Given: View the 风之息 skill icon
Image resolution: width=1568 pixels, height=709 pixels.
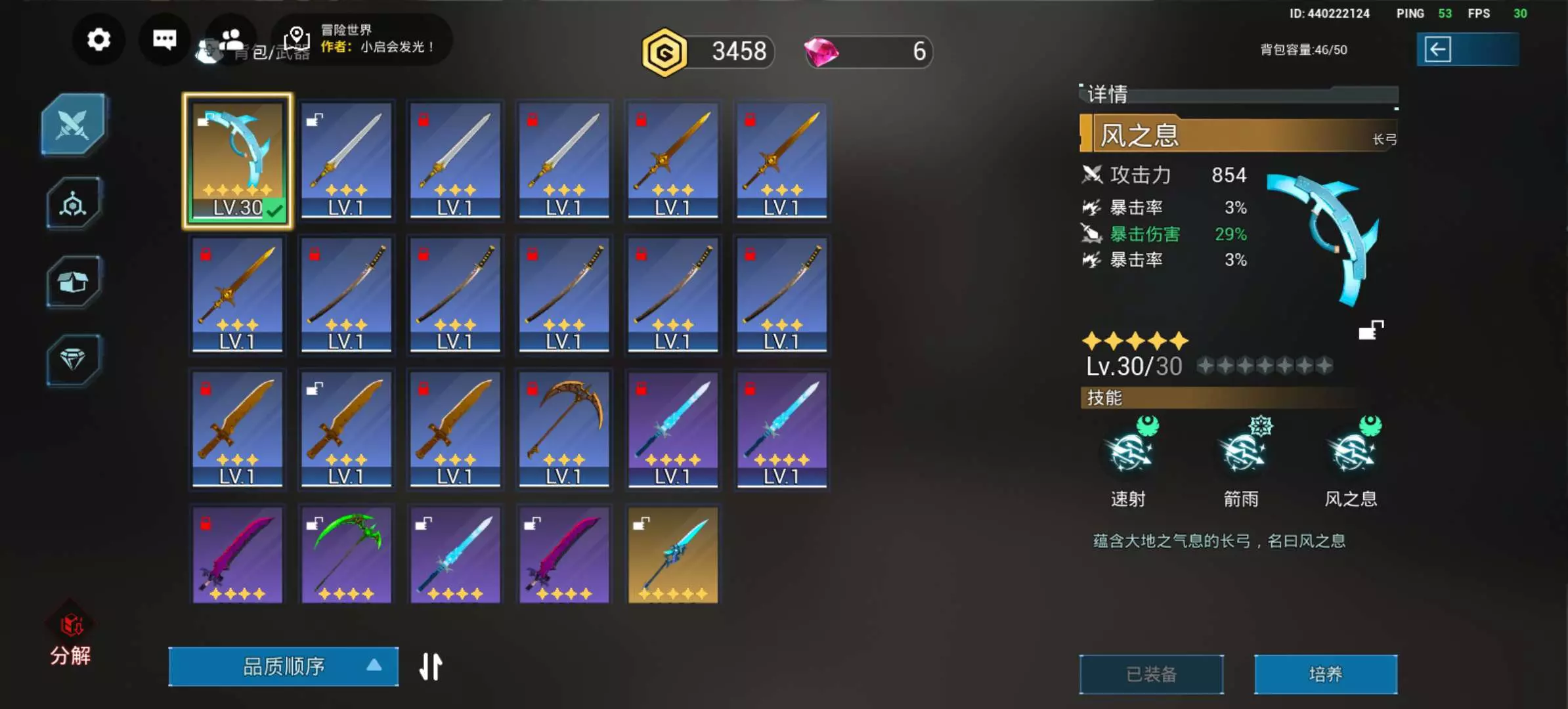Looking at the screenshot, I should pyautogui.click(x=1352, y=450).
